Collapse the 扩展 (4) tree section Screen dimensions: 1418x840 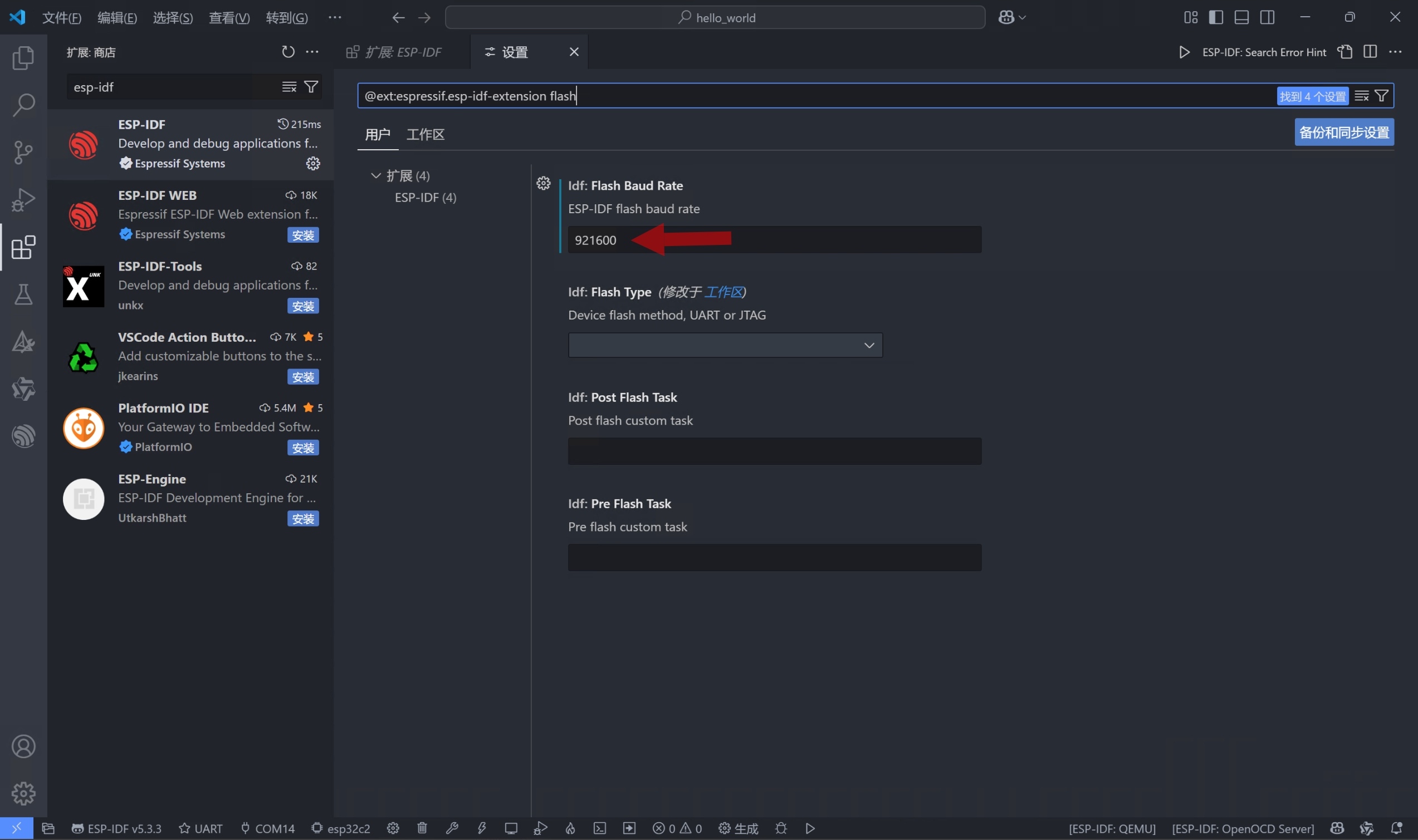click(x=375, y=175)
